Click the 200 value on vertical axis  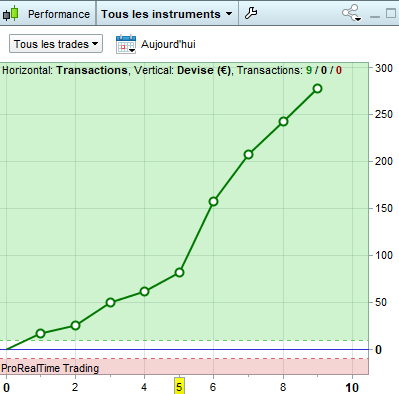click(x=384, y=161)
